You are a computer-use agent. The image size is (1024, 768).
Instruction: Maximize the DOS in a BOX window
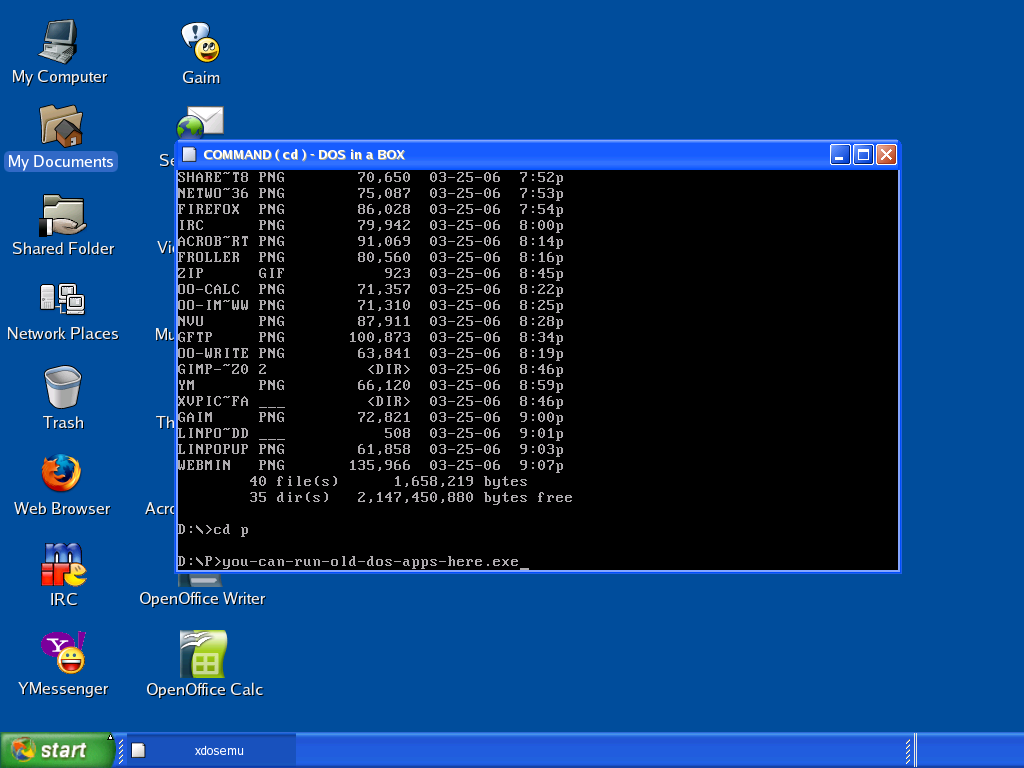pyautogui.click(x=863, y=154)
